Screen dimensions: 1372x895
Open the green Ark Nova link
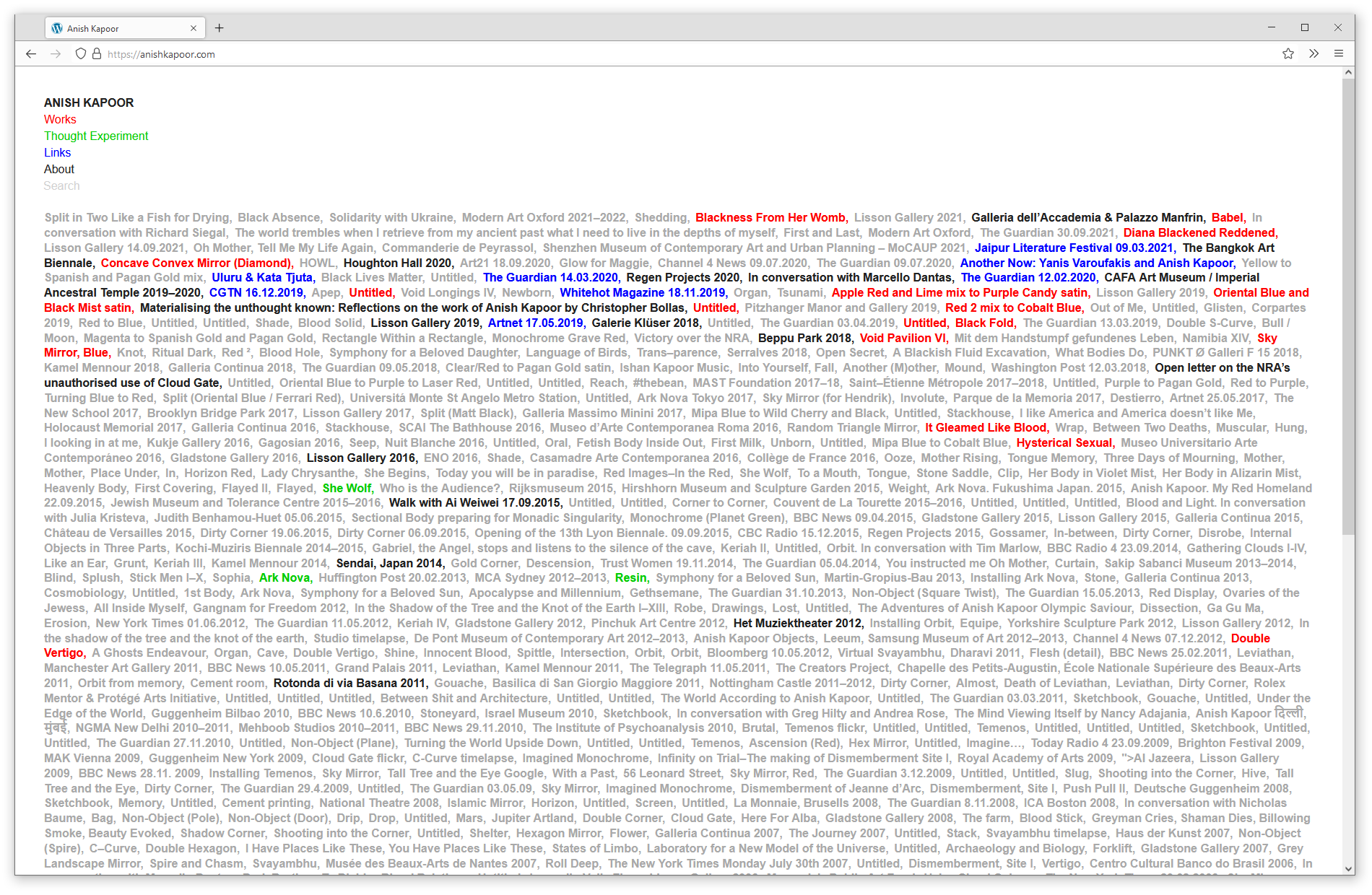click(x=285, y=577)
